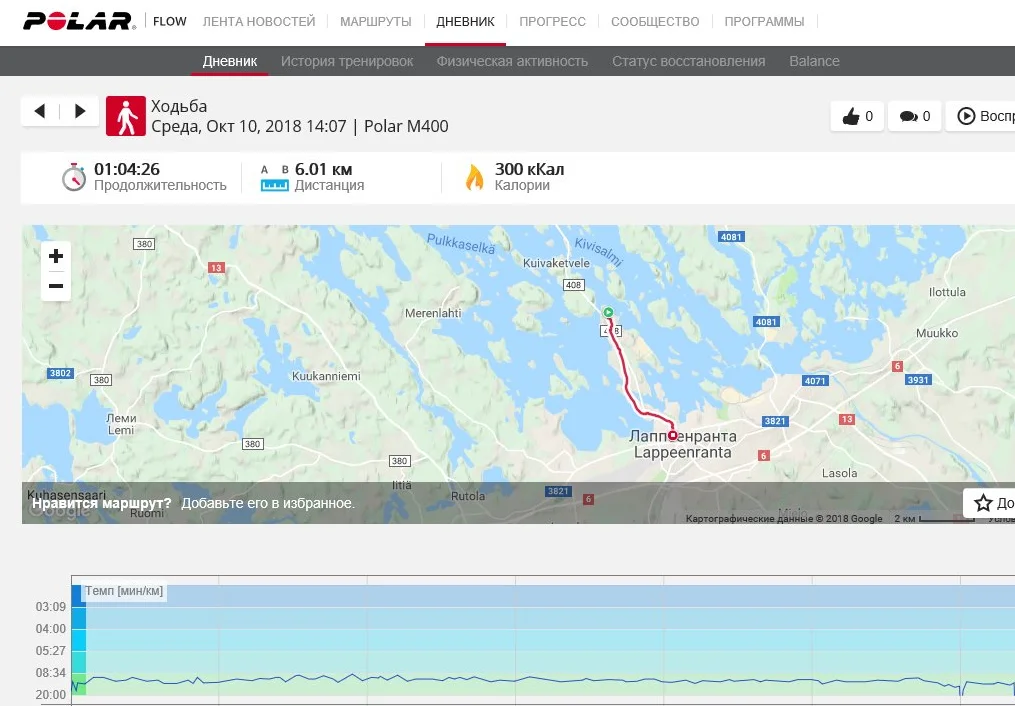Click the flame calories icon
This screenshot has width=1015, height=706.
474,177
